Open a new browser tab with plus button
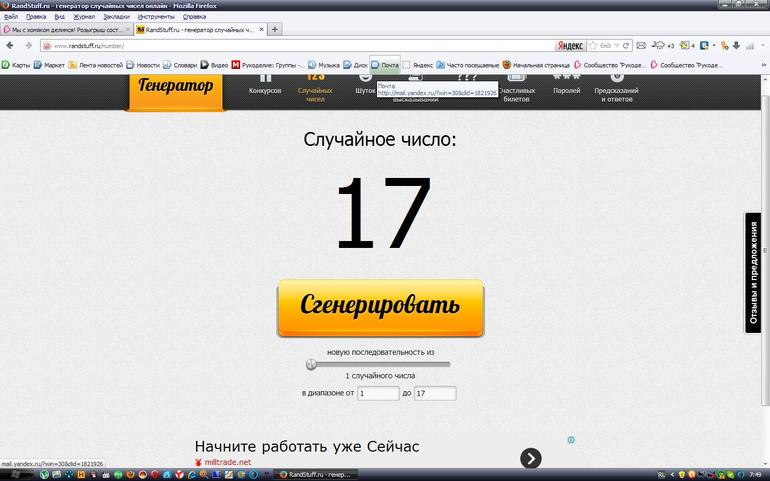 275,30
